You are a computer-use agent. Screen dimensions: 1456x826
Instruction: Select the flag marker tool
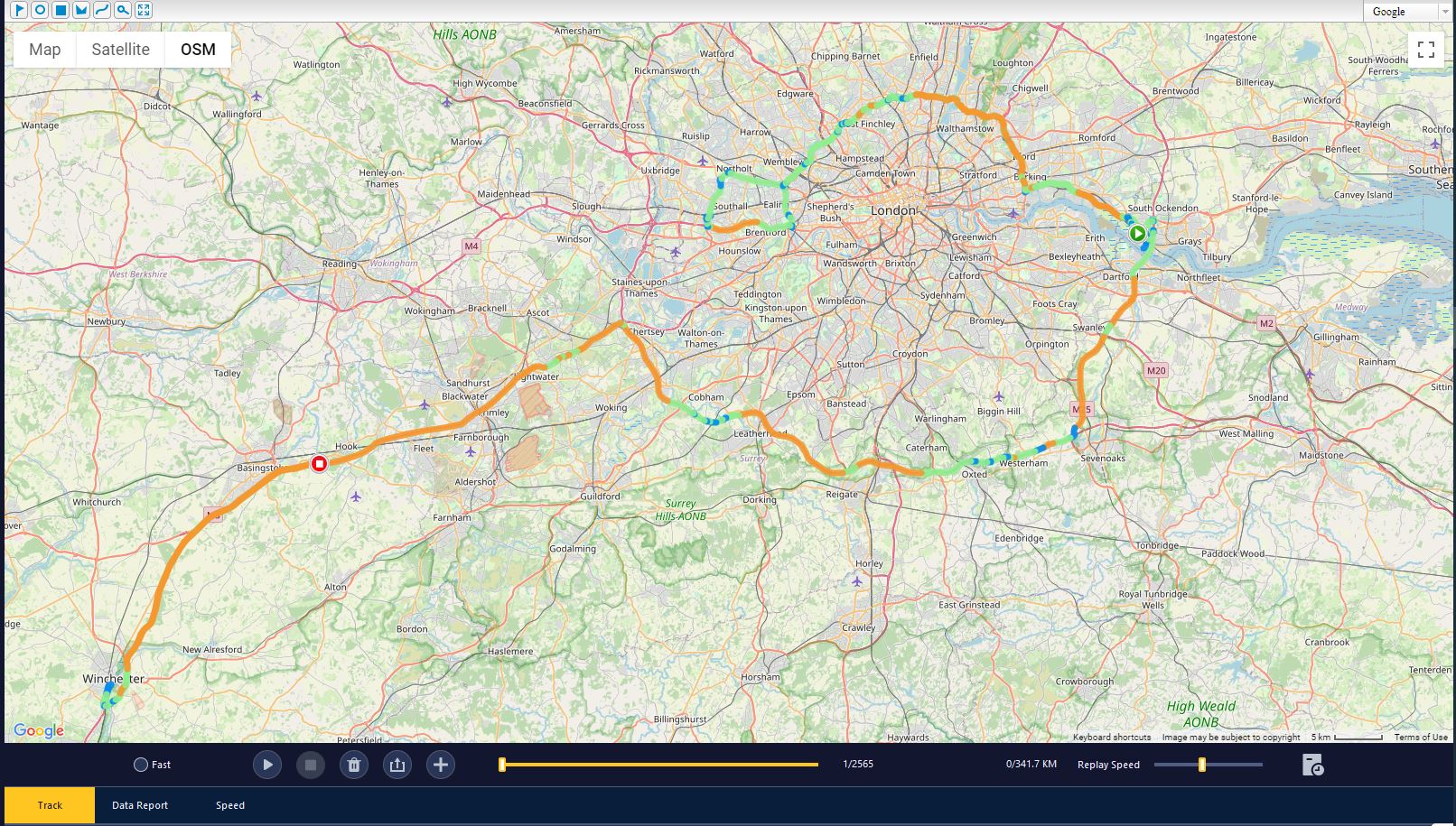(19, 11)
